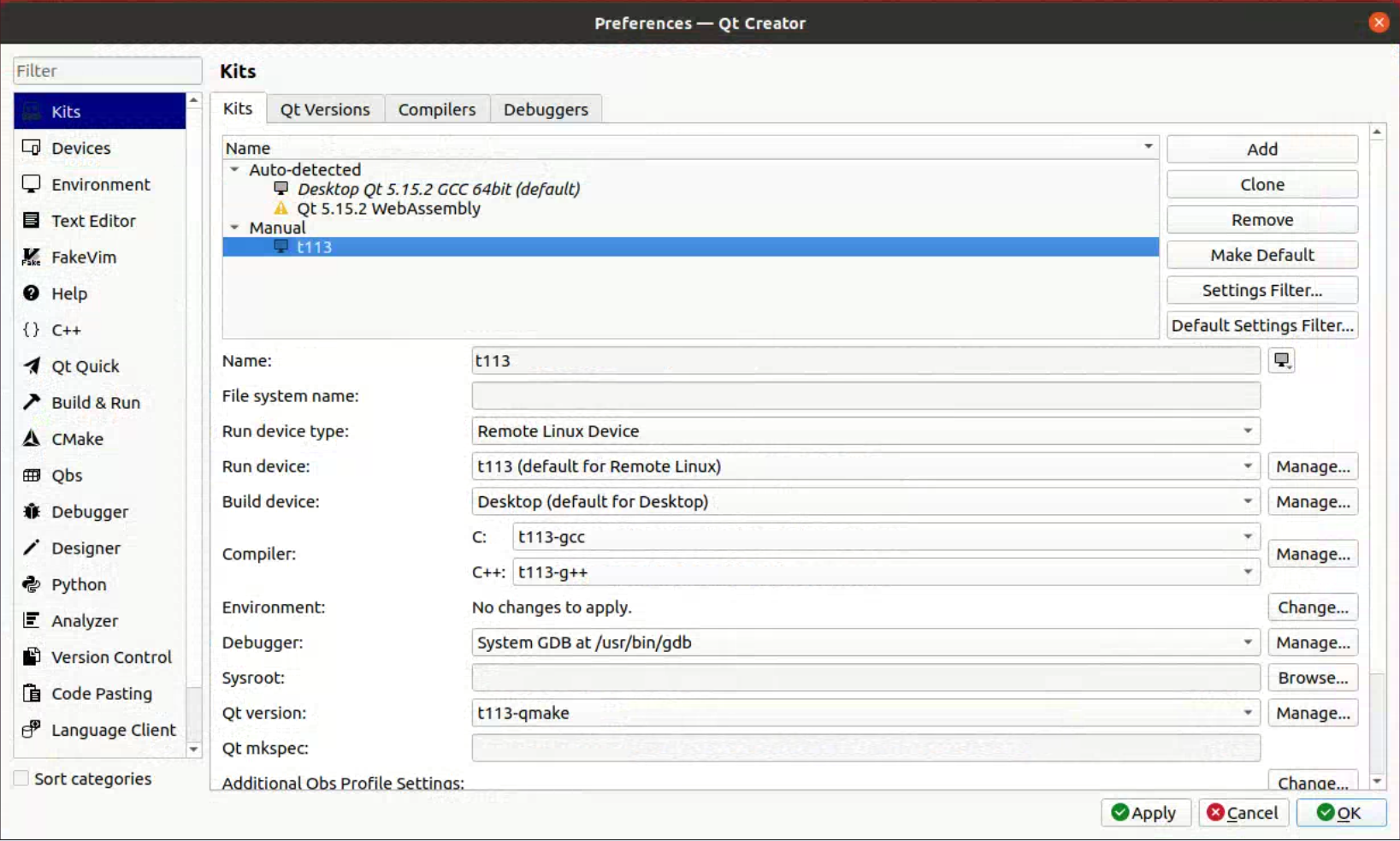Click the Add kit button

pyautogui.click(x=1262, y=149)
